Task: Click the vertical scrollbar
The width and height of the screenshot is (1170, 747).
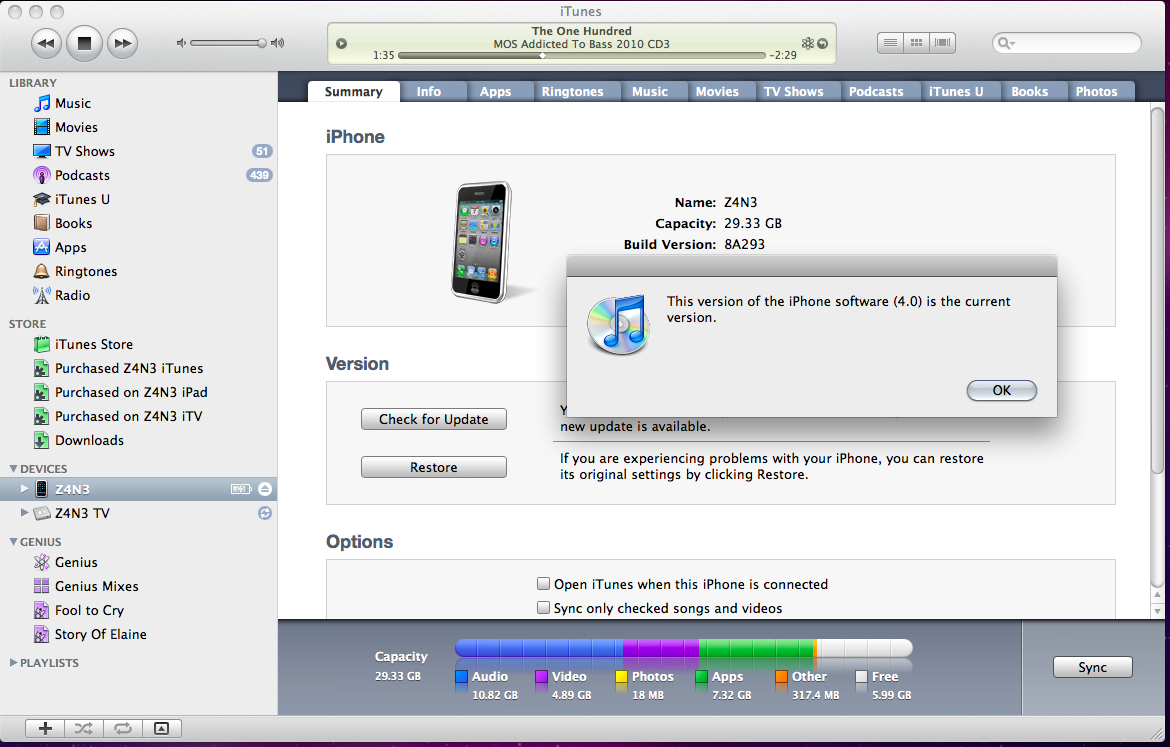Action: [1157, 290]
